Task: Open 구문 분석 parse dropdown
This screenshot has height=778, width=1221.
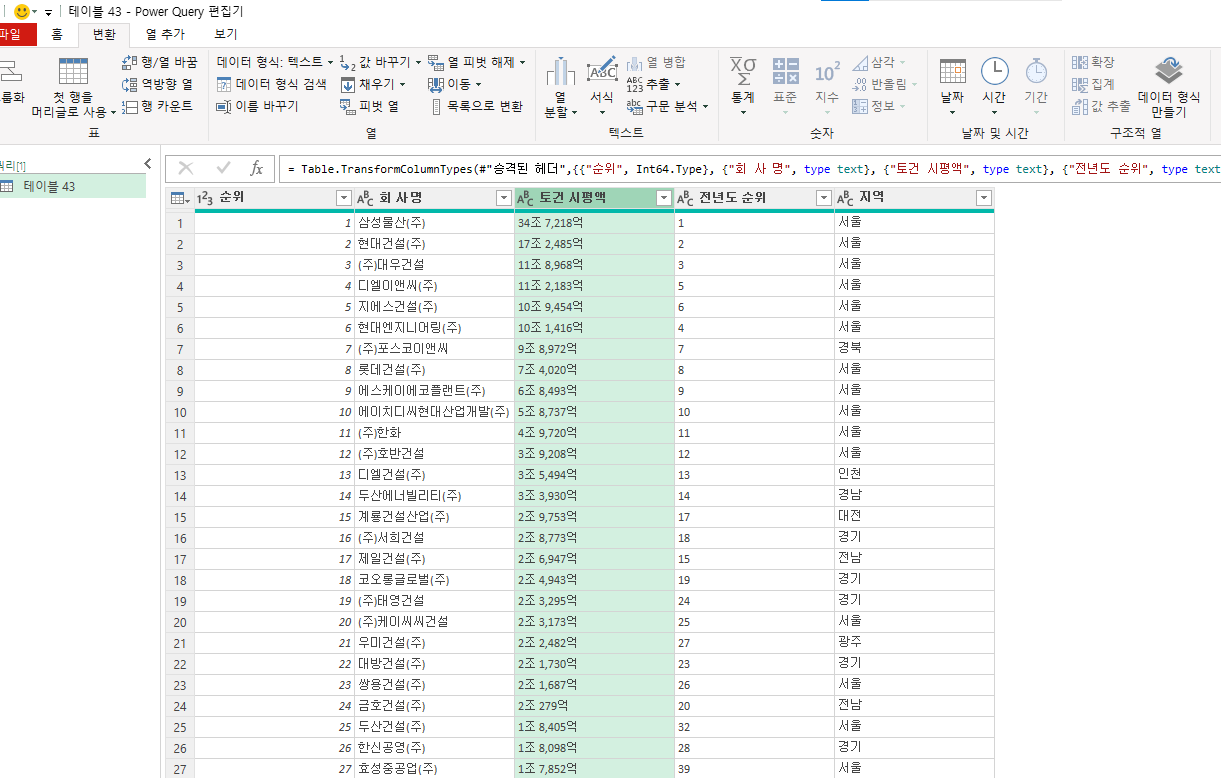Action: coord(667,106)
